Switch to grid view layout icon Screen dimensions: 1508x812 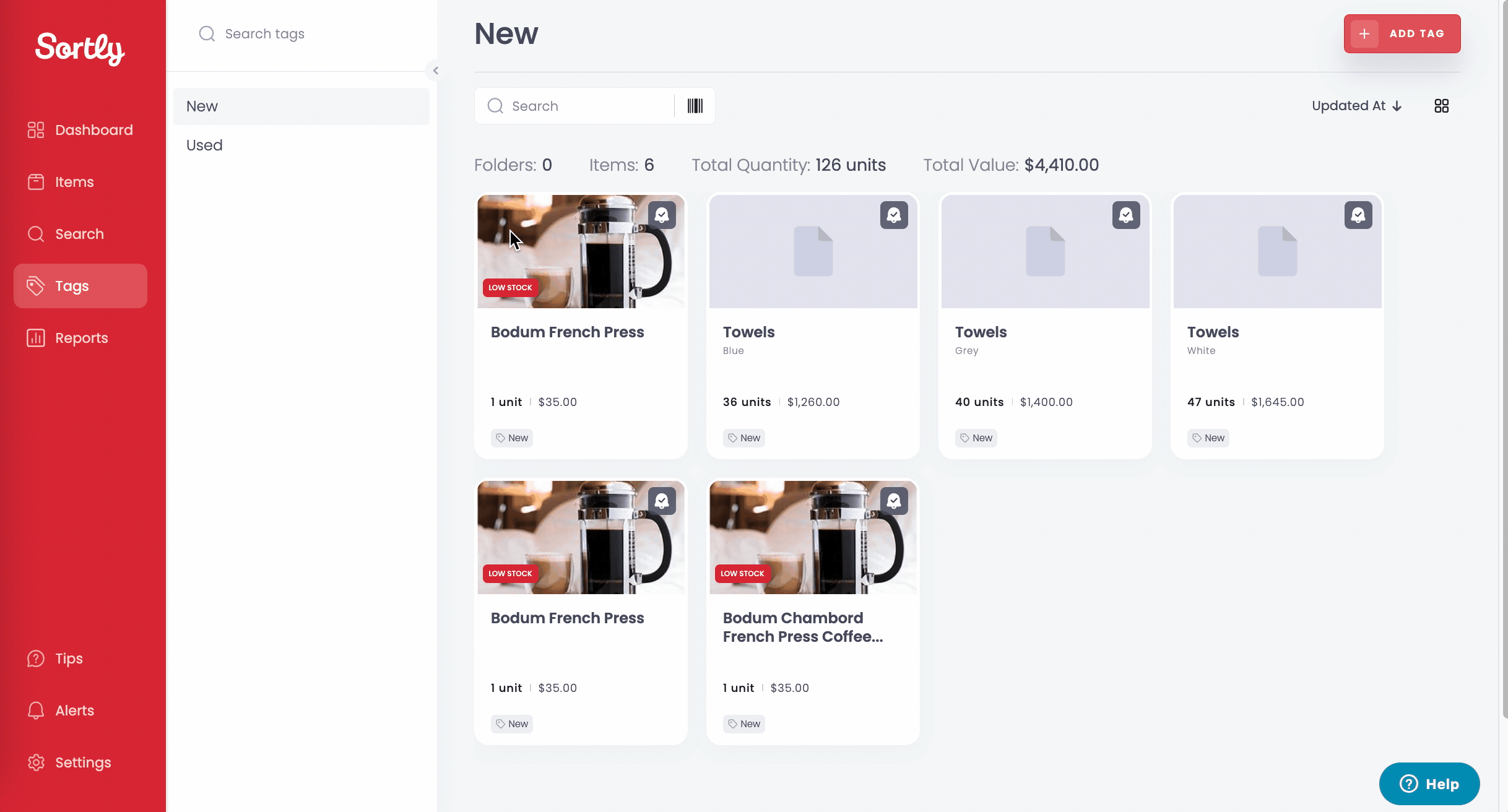point(1441,106)
